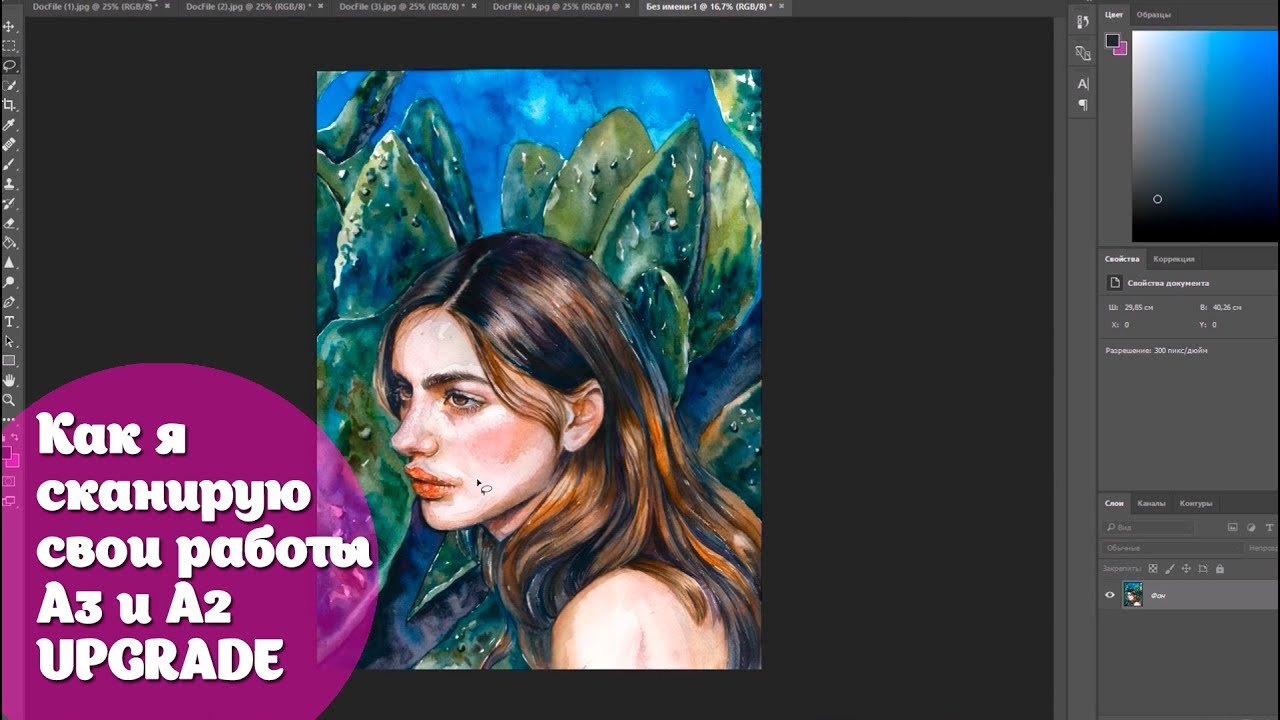The height and width of the screenshot is (720, 1280).
Task: Toggle the adjustment layer filter
Action: tap(1249, 527)
